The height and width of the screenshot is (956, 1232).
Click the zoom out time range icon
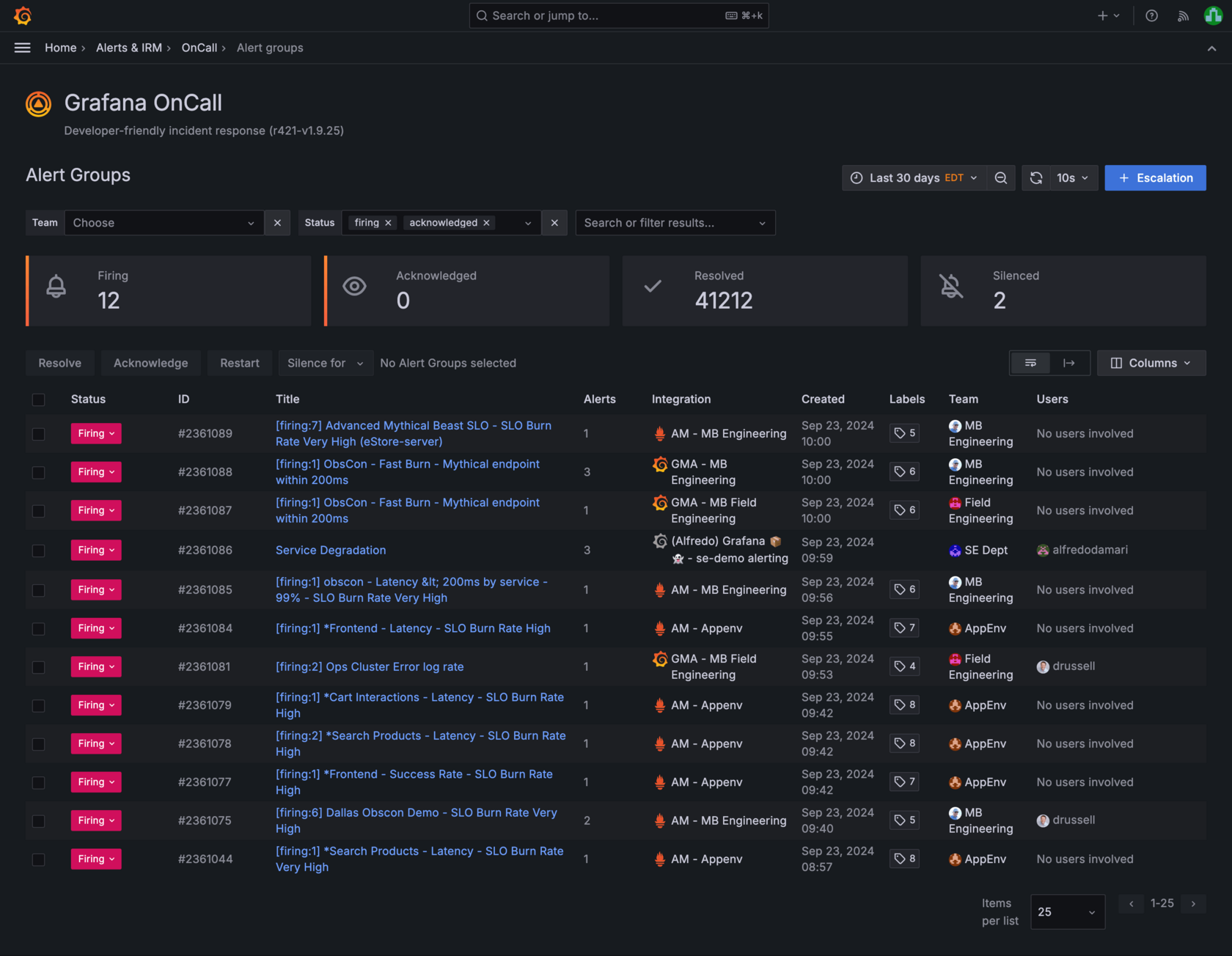(x=1001, y=178)
